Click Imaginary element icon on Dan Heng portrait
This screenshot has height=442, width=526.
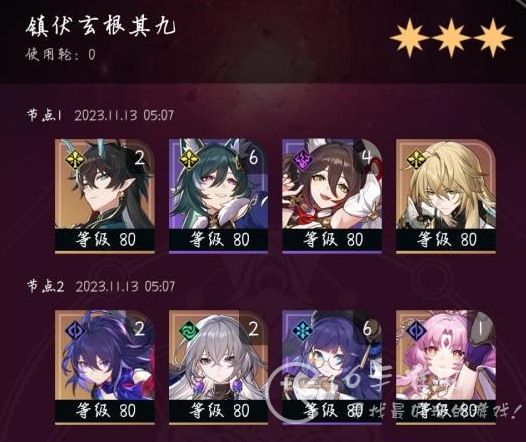[x=75, y=160]
